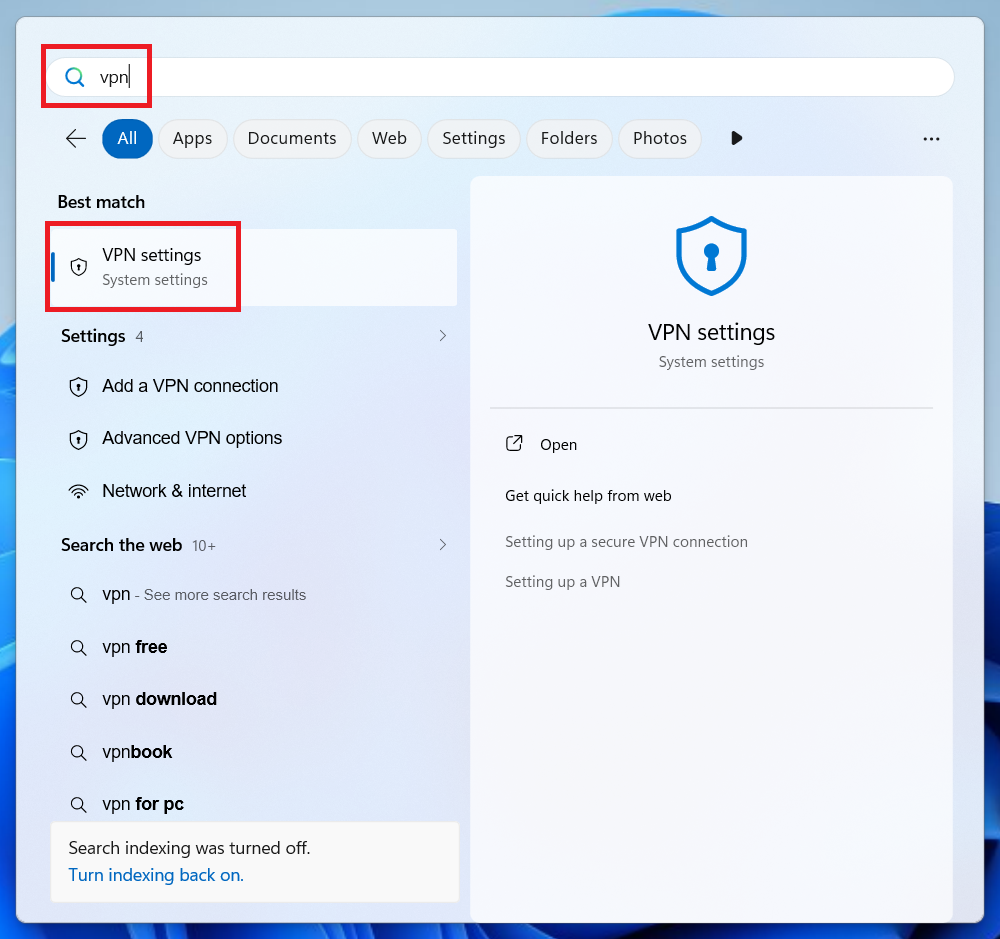Click Turn indexing back on link
Viewport: 1000px width, 939px height.
tap(156, 875)
